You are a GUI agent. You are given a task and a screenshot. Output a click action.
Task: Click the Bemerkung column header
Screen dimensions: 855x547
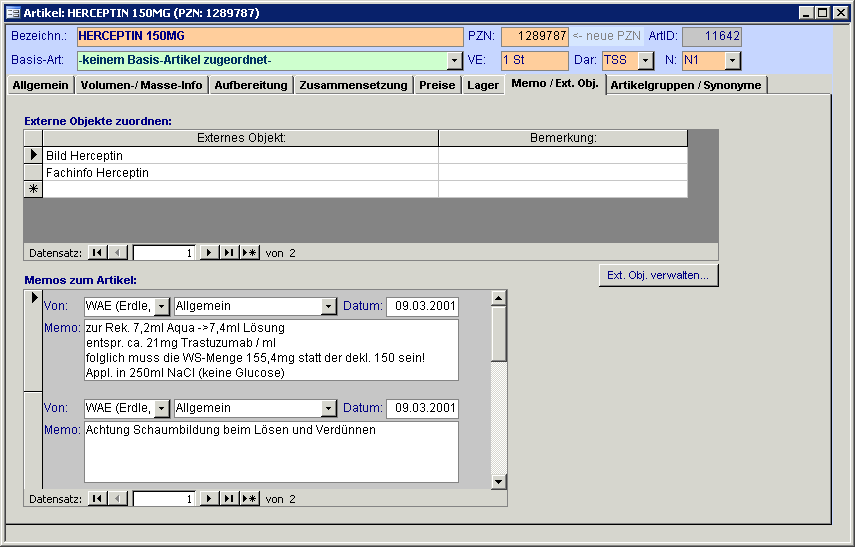tap(563, 138)
